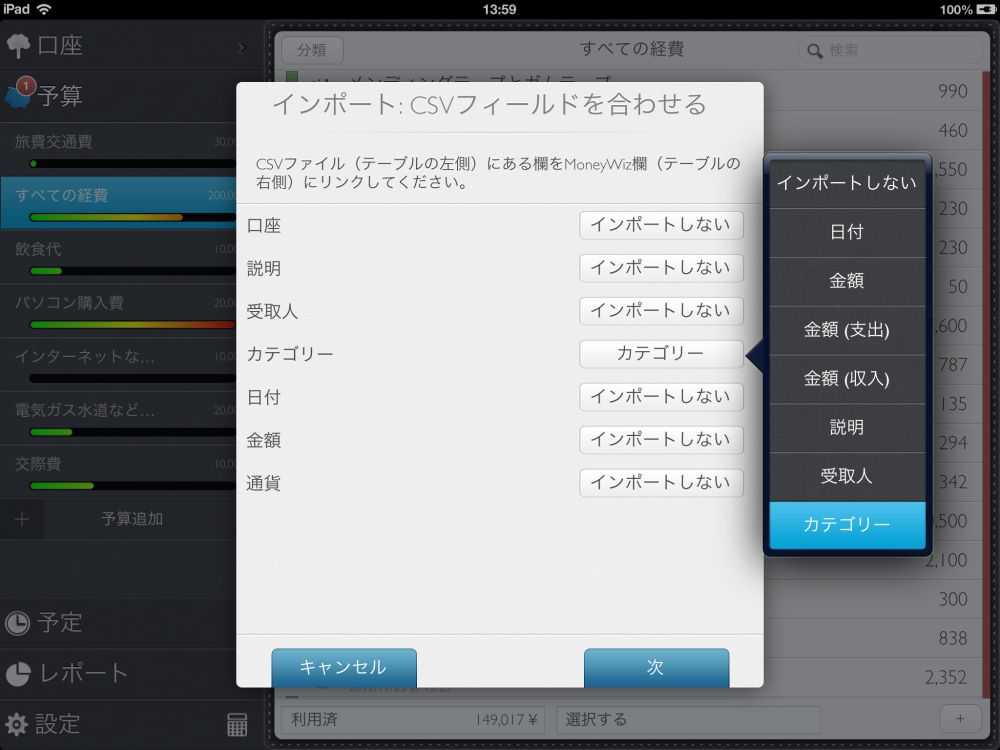
Task: Click the 分類 button
Action: coord(312,50)
